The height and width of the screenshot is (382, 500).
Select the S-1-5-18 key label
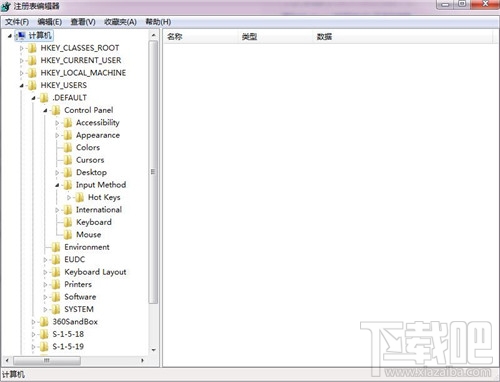point(68,334)
